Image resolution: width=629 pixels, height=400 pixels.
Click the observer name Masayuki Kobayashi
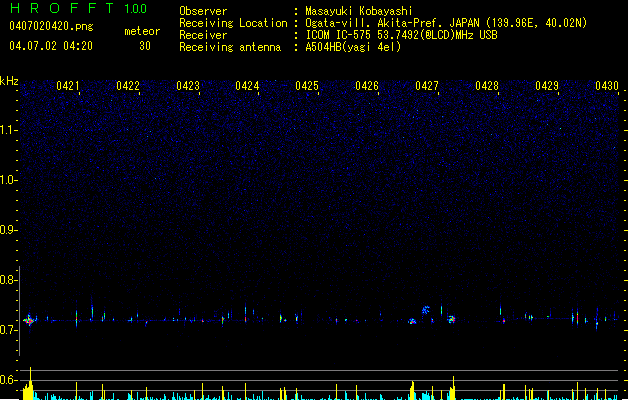click(359, 11)
